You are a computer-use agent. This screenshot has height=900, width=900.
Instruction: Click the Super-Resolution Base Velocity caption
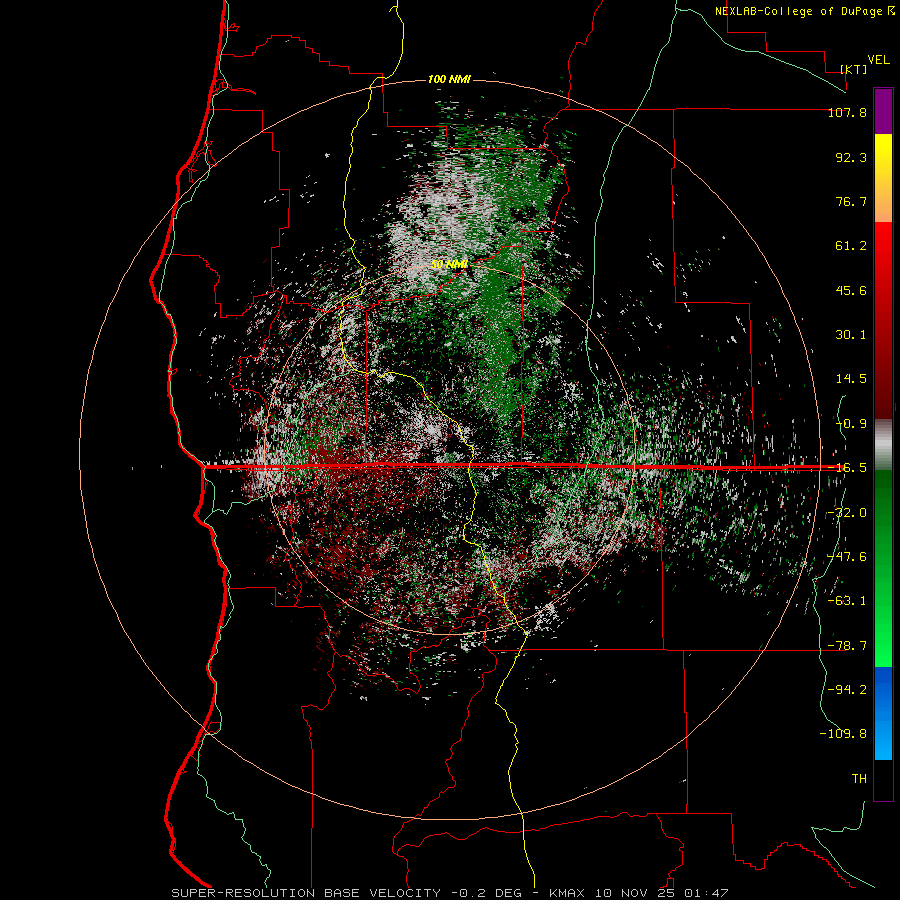point(449,893)
